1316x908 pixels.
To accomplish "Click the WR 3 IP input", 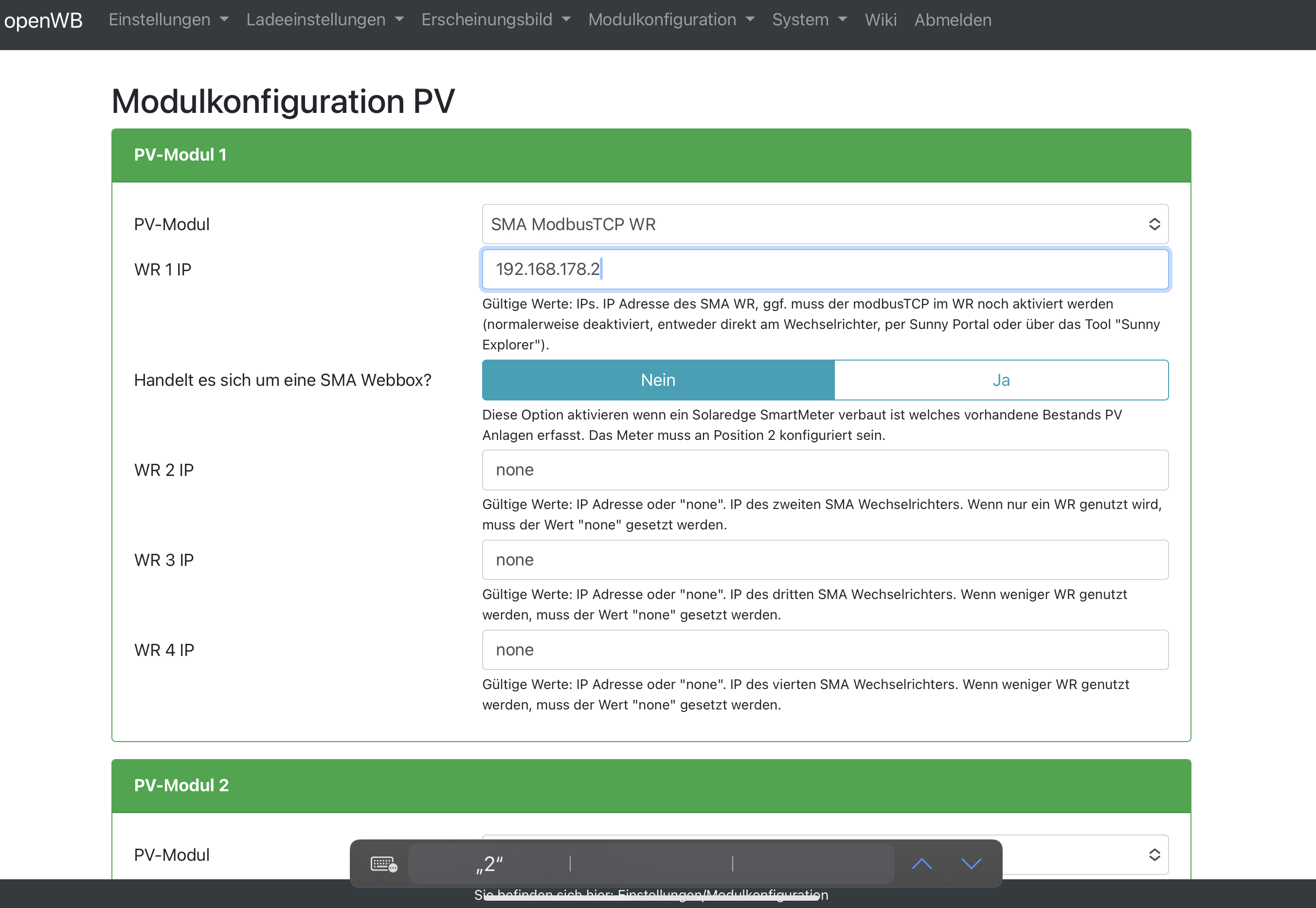I will 825,560.
